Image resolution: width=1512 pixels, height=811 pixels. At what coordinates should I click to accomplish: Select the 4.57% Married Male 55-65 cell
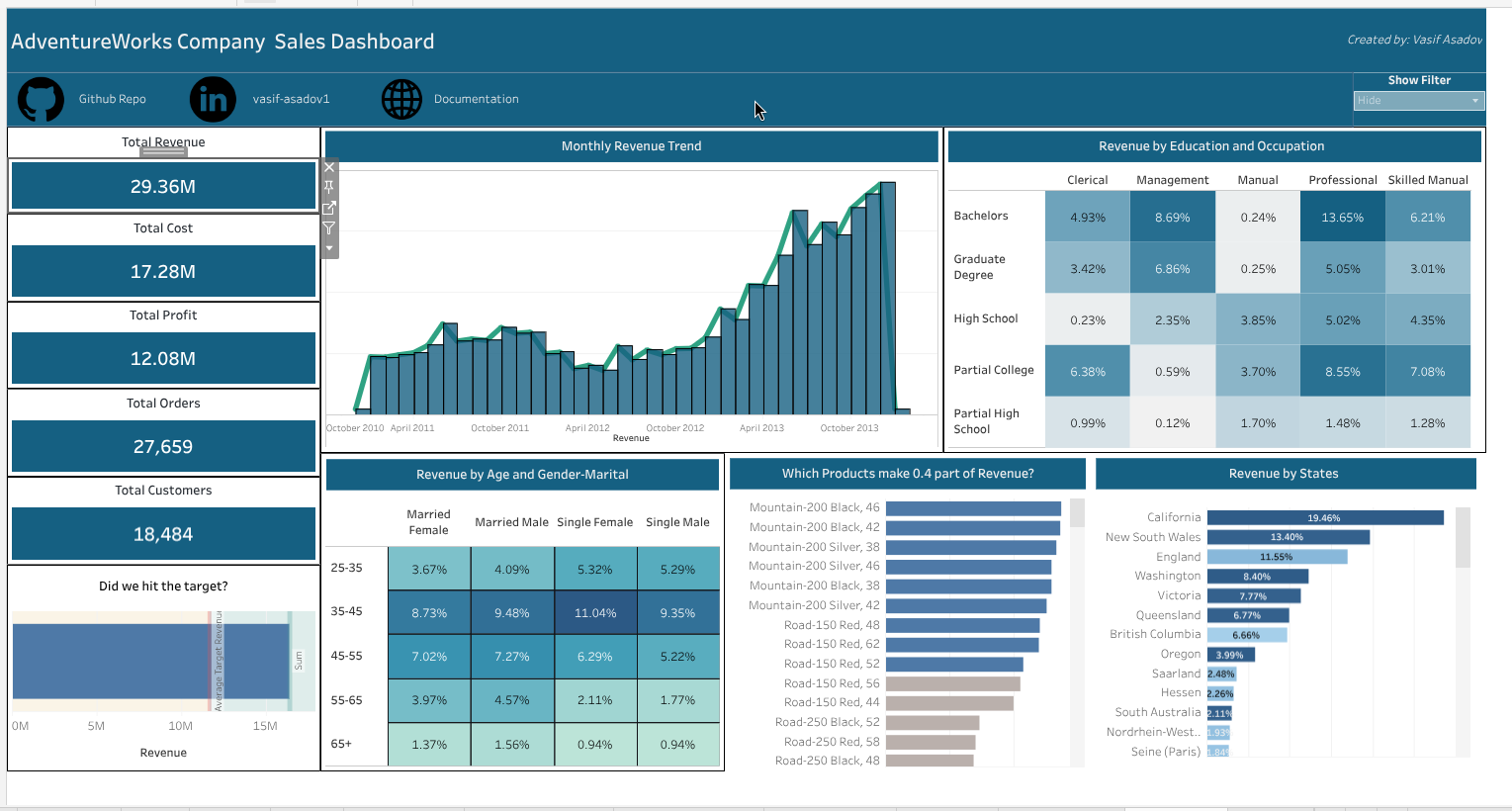coord(512,700)
